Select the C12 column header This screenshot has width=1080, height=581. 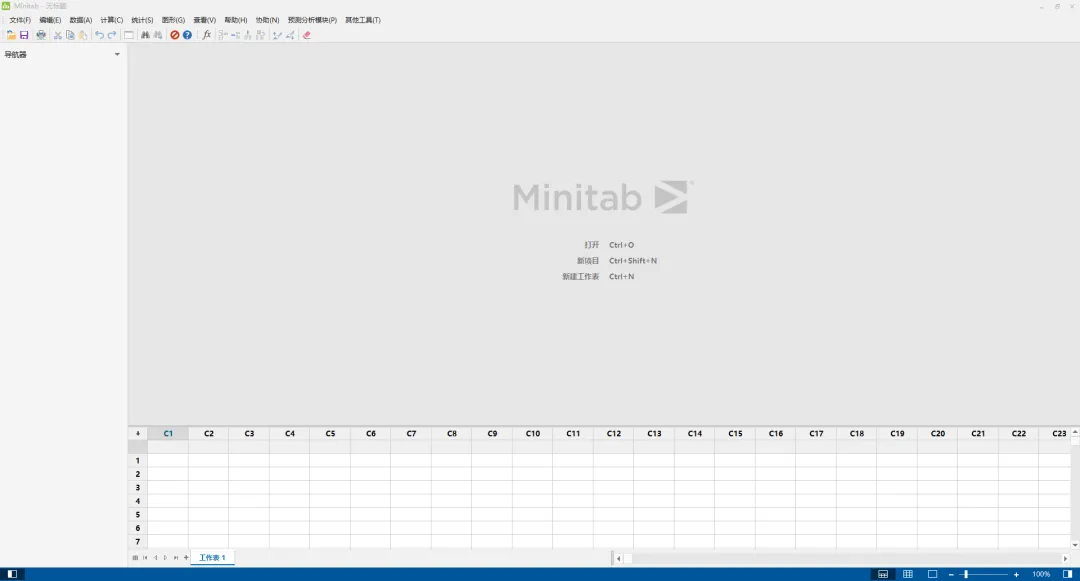point(614,434)
